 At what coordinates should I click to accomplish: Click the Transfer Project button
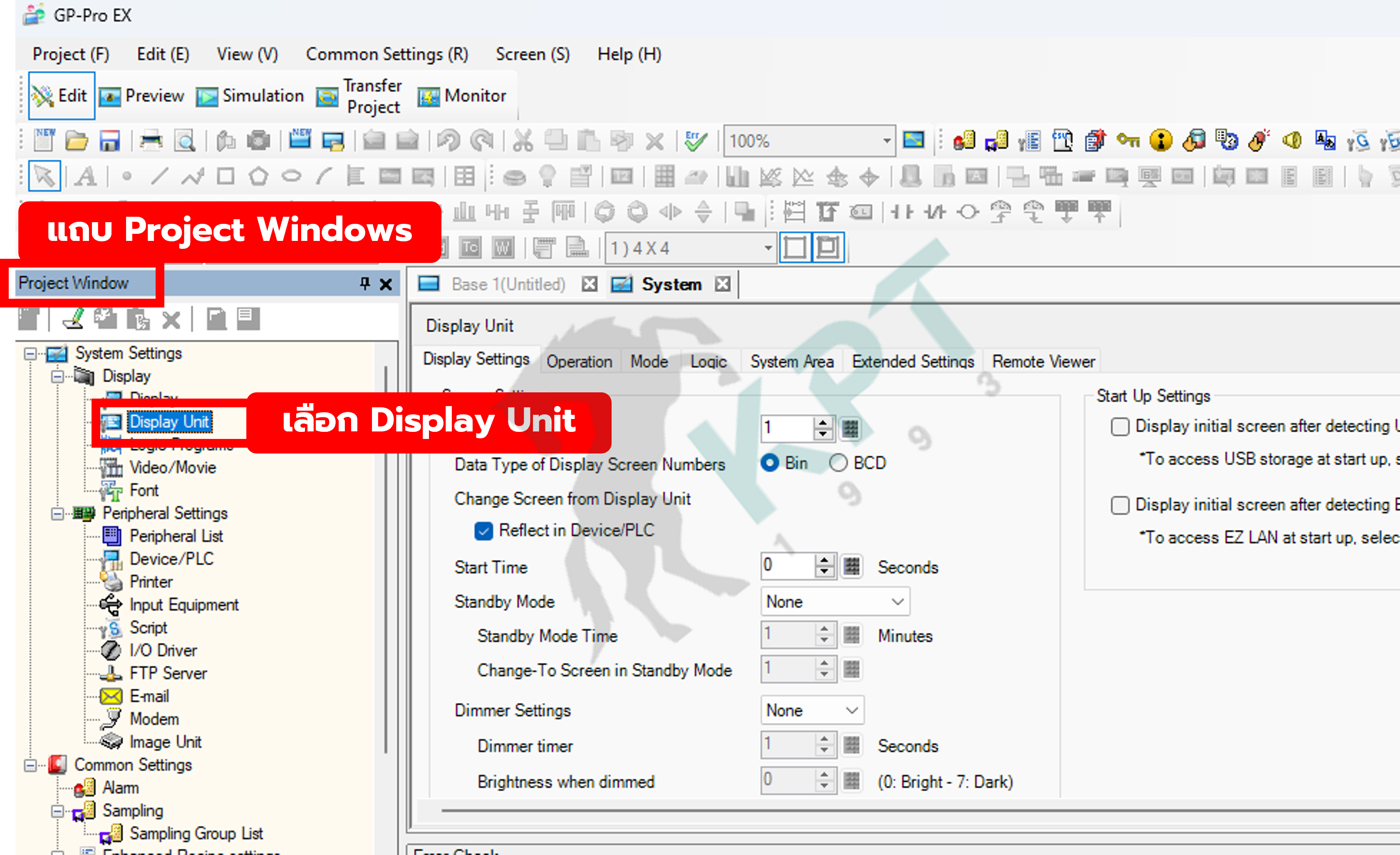359,96
